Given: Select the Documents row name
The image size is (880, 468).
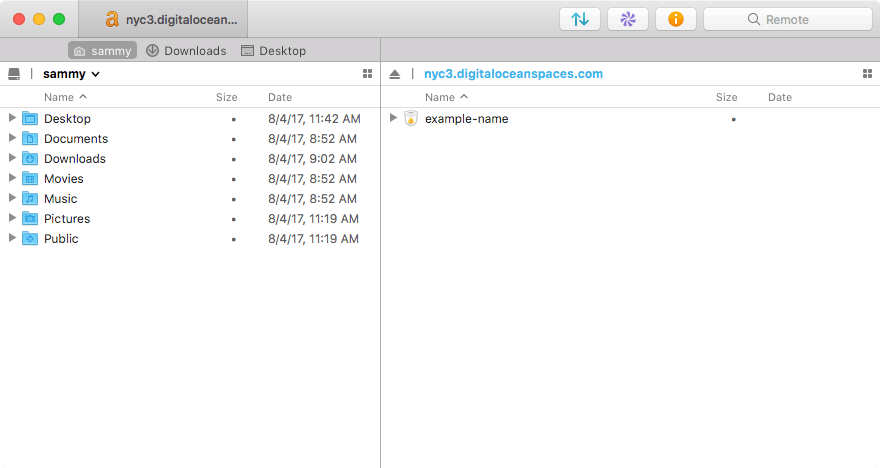Looking at the screenshot, I should [76, 139].
